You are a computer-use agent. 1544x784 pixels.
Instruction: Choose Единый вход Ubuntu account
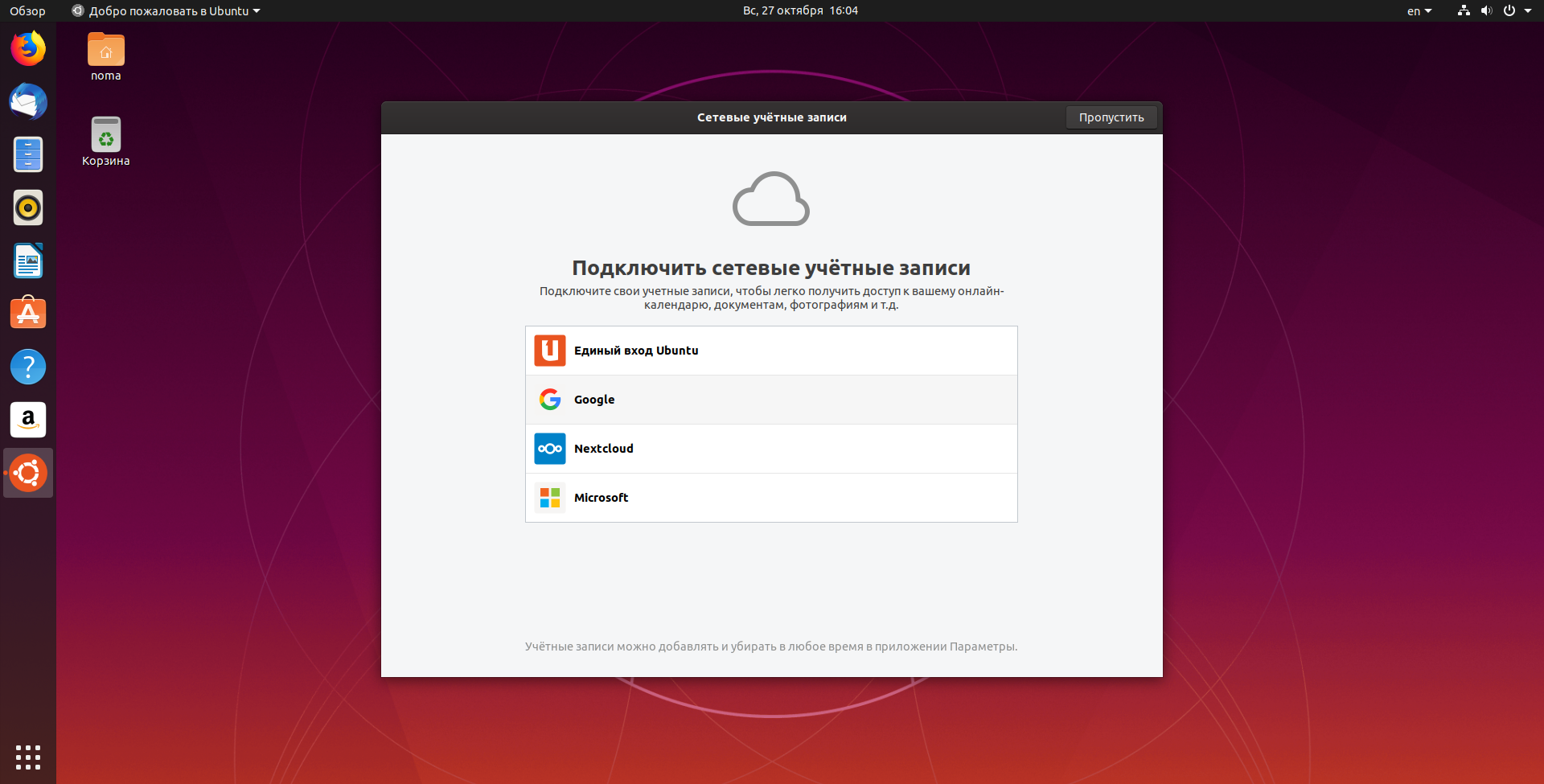tap(771, 351)
